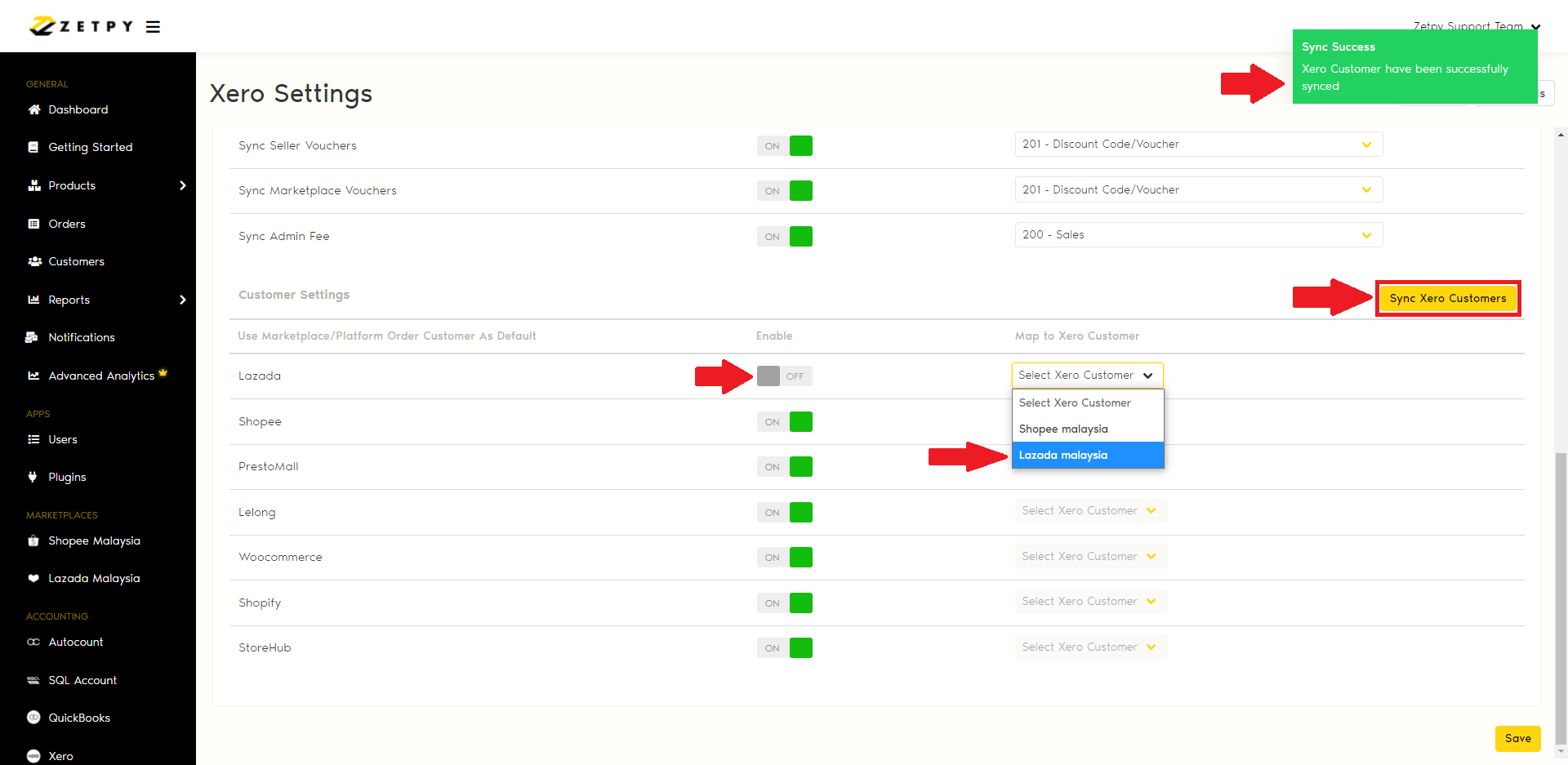Click the Notifications icon
Image resolution: width=1568 pixels, height=765 pixels.
(x=32, y=337)
